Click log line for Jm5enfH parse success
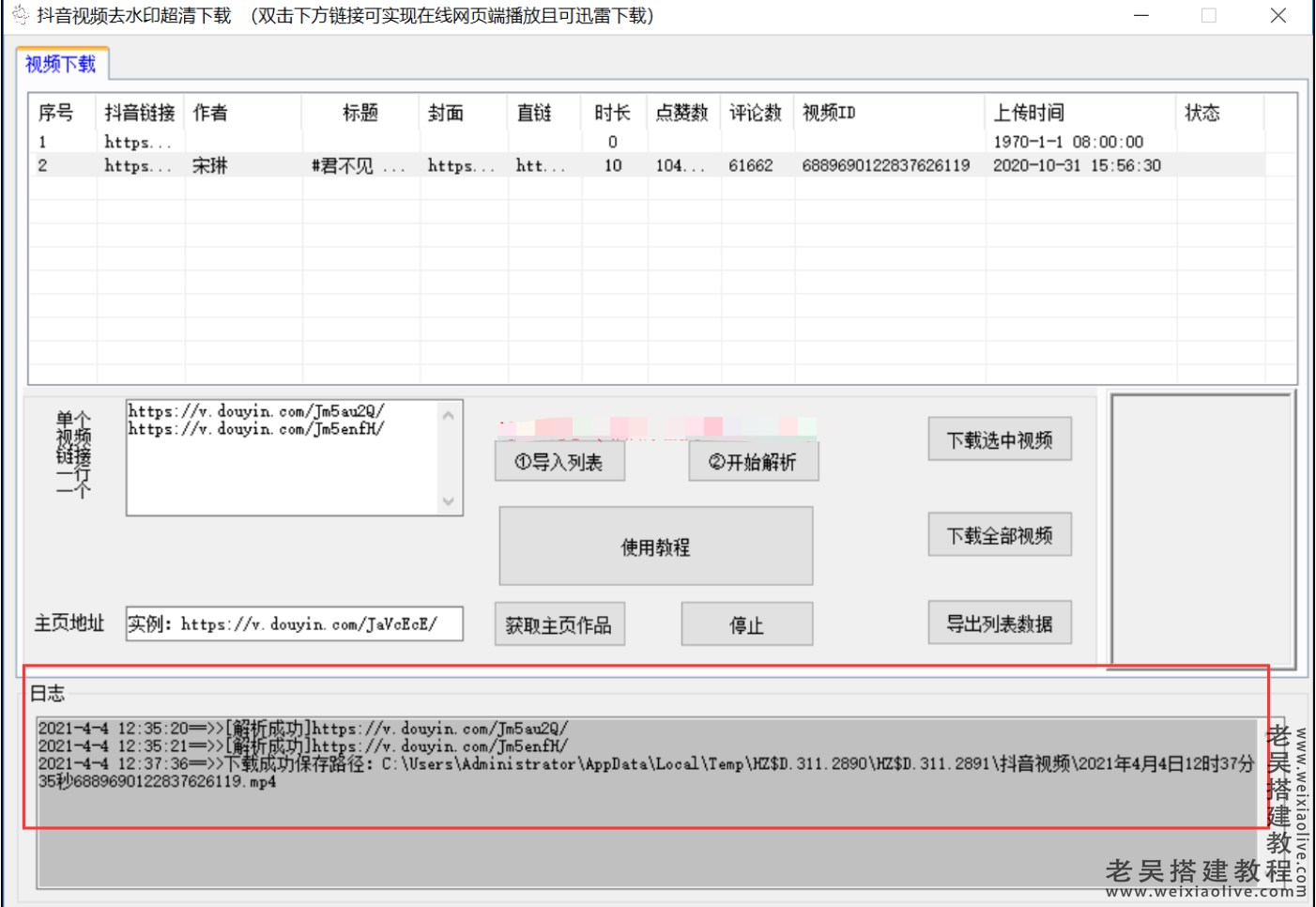Viewport: 1316px width, 907px height. click(303, 746)
